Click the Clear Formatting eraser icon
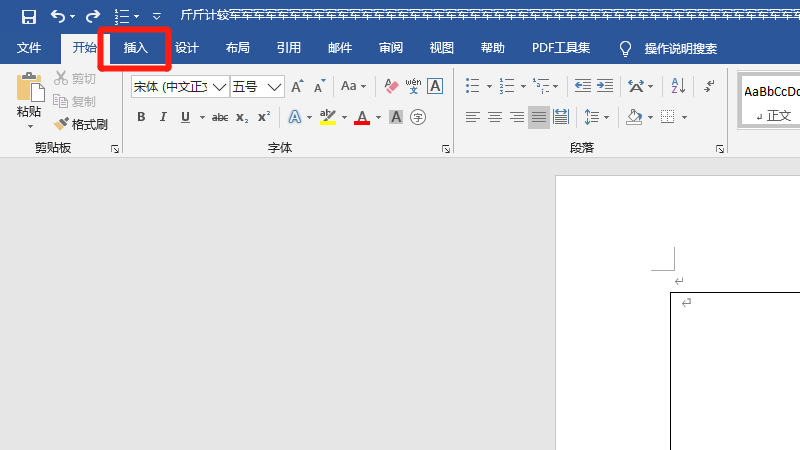Viewport: 800px width, 450px height. pyautogui.click(x=391, y=87)
